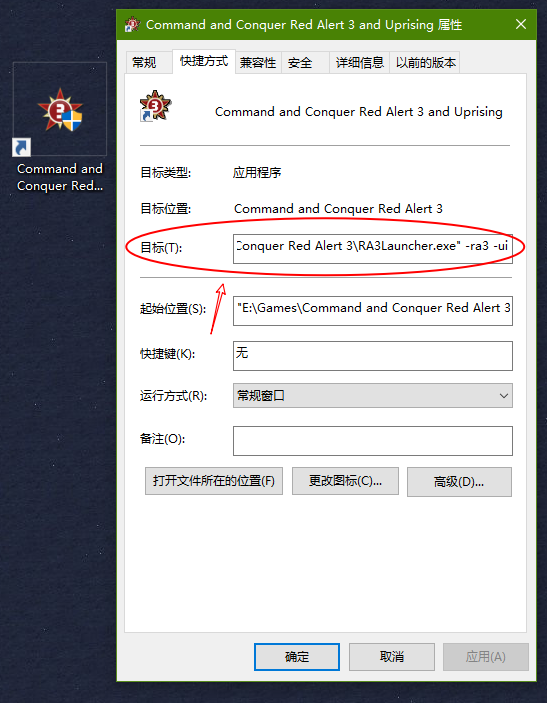Viewport: 547px width, 703px height.
Task: Click the title bar game icon
Action: pyautogui.click(x=132, y=24)
